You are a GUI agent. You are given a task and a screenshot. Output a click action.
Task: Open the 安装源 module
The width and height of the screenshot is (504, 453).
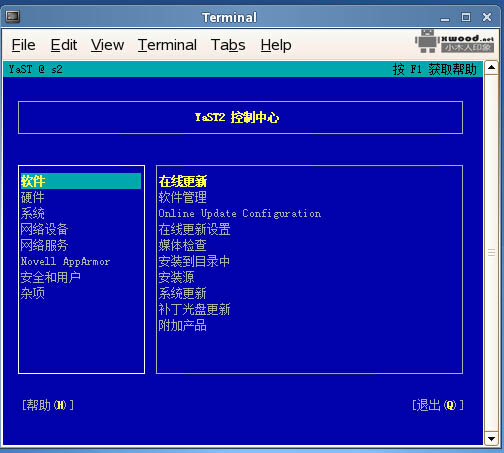(176, 277)
